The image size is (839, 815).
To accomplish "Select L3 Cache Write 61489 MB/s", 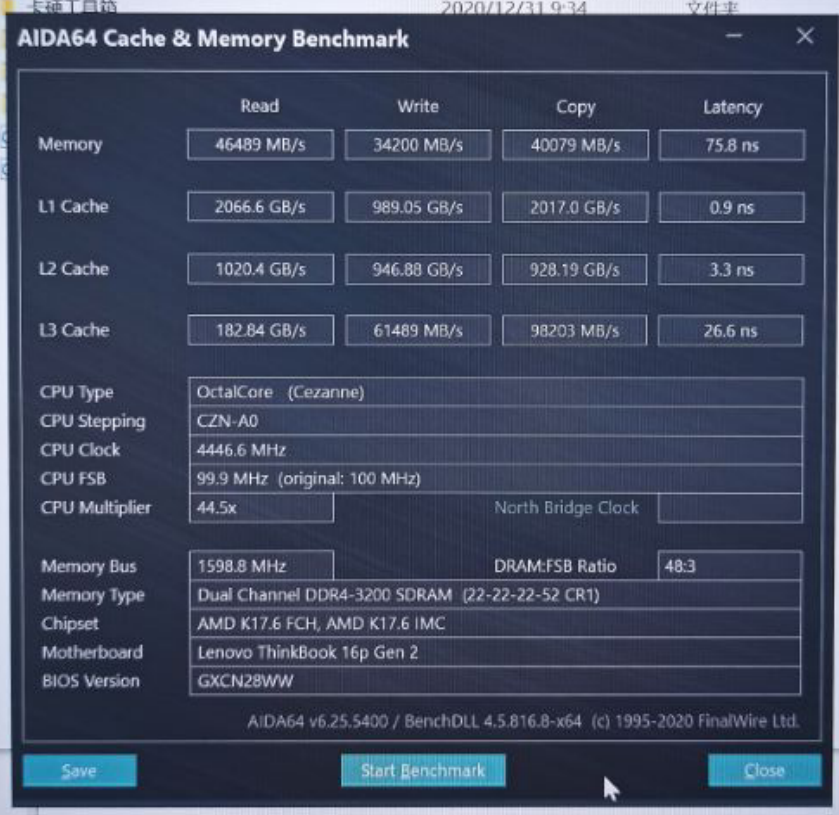I will (x=418, y=330).
